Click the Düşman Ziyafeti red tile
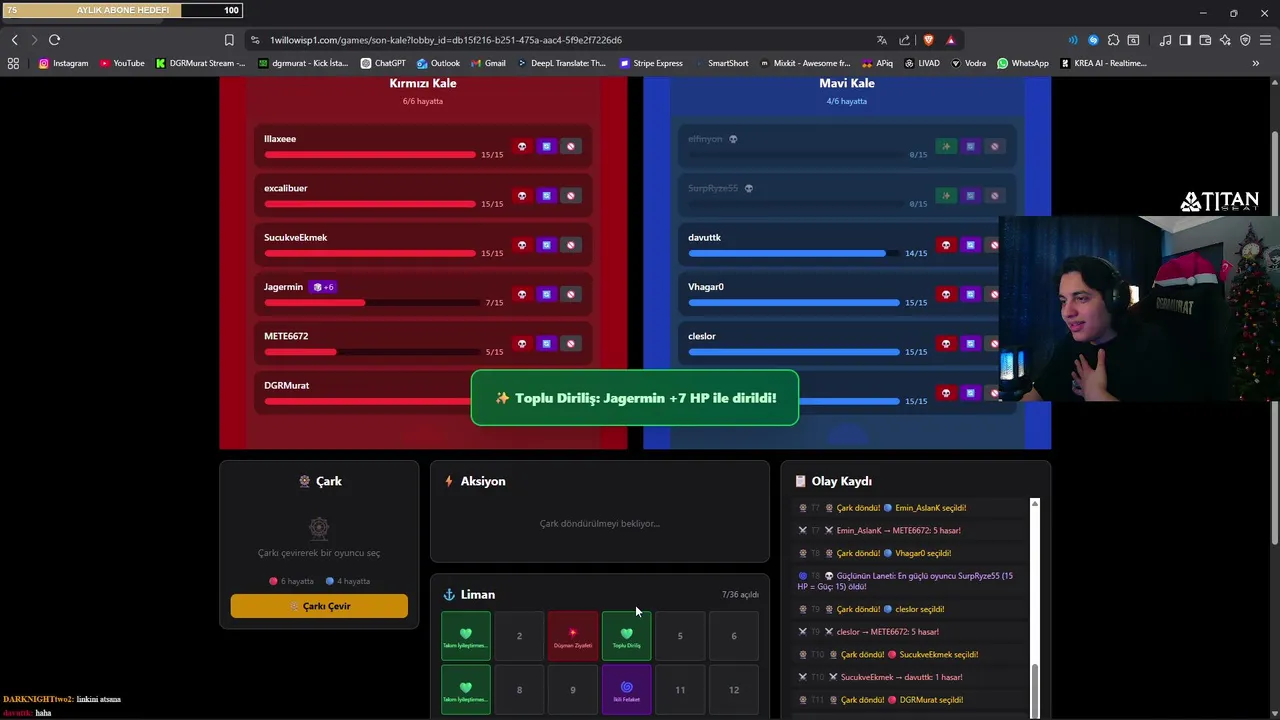Image resolution: width=1280 pixels, height=720 pixels. [x=573, y=636]
